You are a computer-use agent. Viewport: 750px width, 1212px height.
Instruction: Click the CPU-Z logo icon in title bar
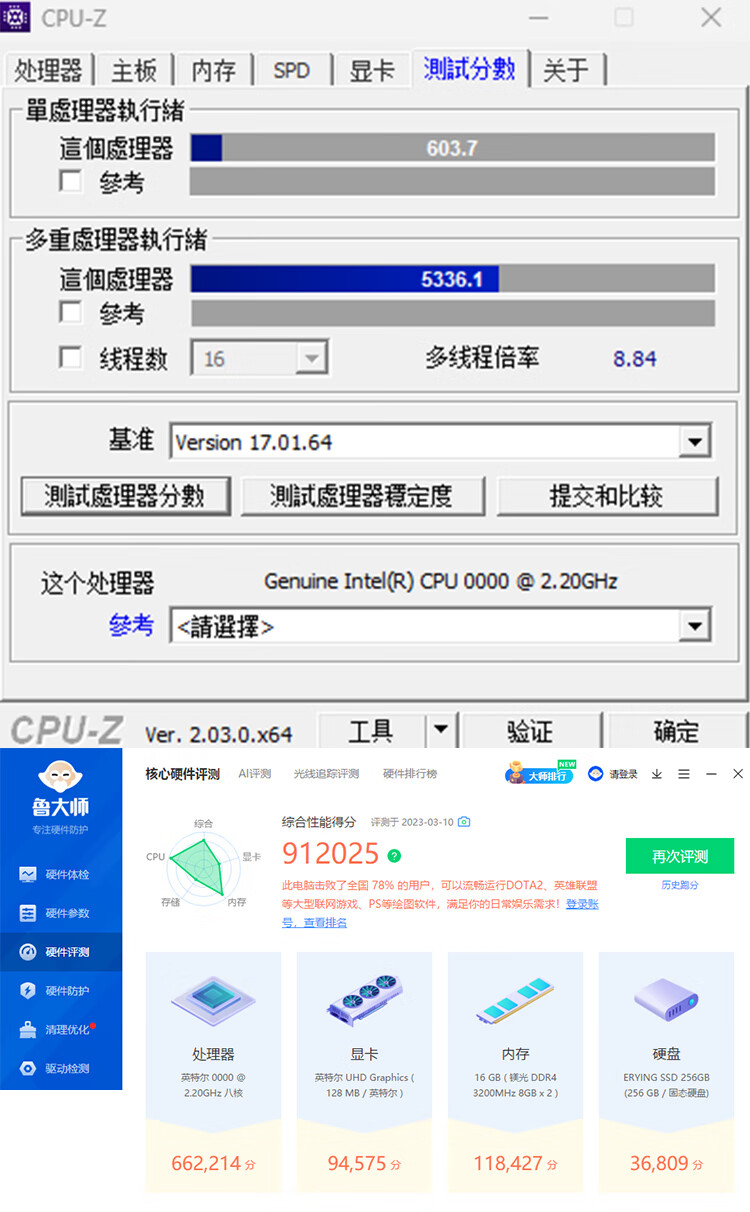click(17, 17)
